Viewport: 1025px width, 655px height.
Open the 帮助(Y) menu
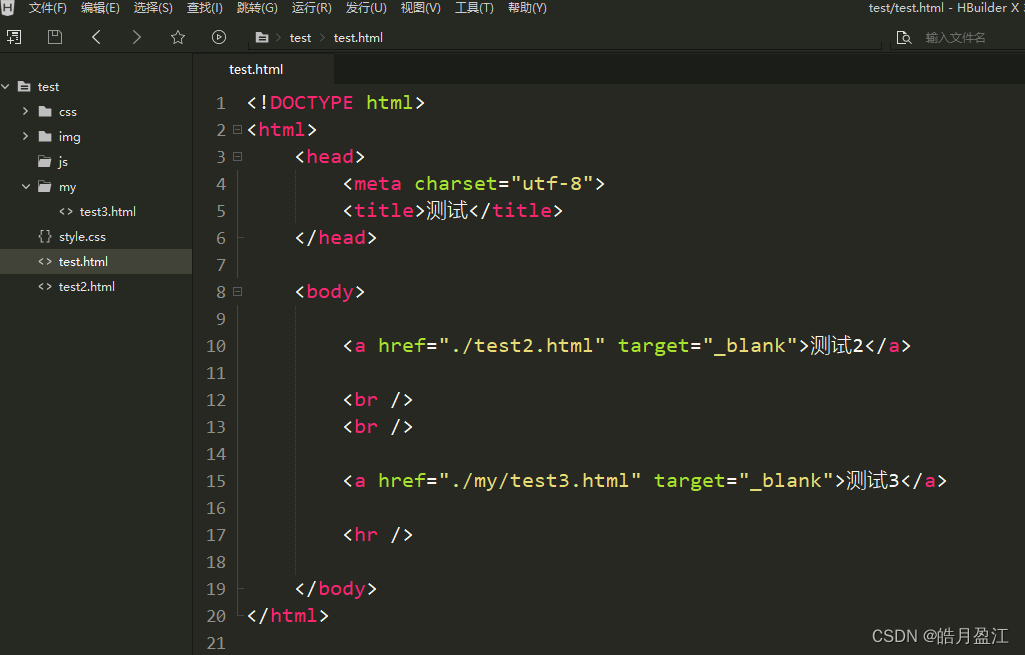[x=527, y=8]
